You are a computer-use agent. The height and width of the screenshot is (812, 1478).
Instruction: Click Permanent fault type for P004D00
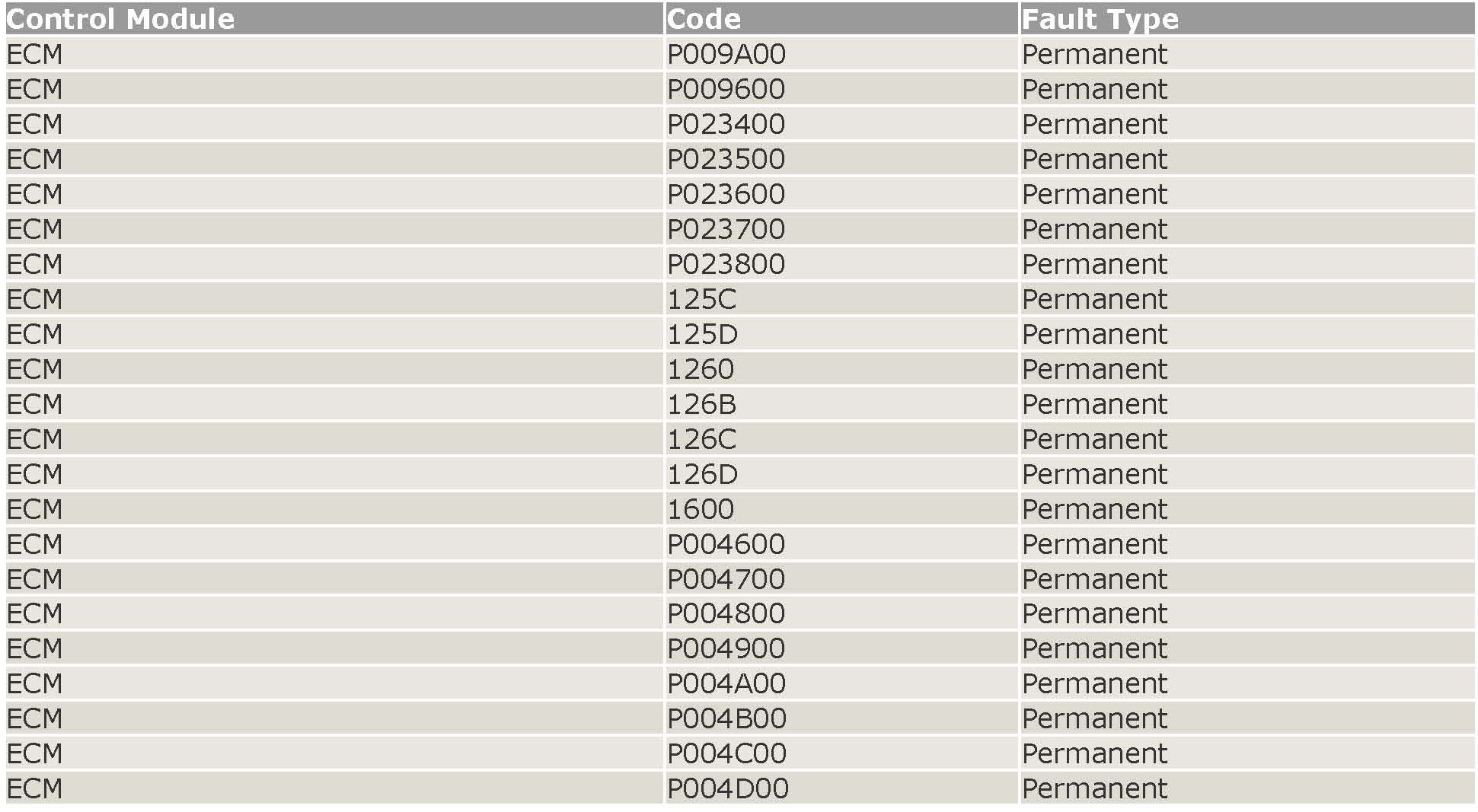pyautogui.click(x=1094, y=788)
